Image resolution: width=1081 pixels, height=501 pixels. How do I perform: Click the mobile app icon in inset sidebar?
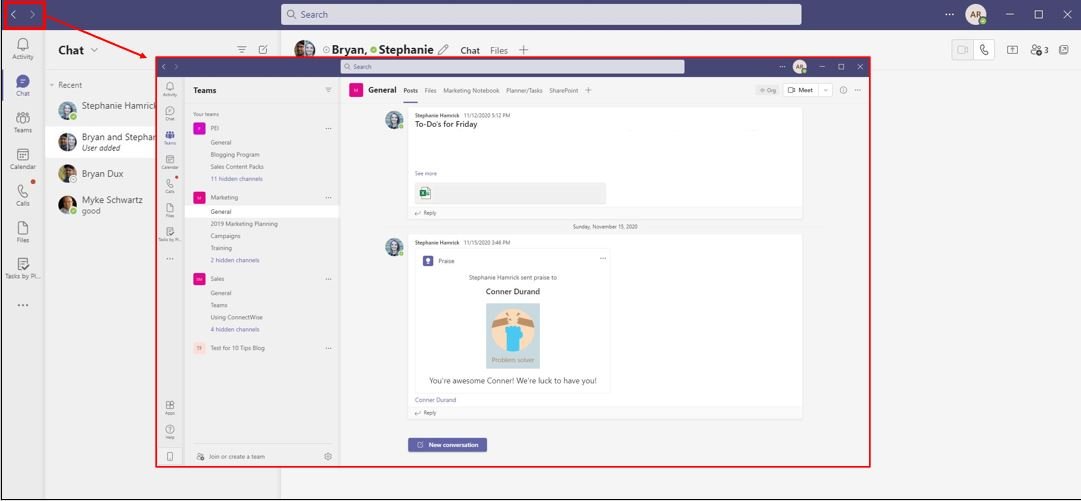coord(170,456)
